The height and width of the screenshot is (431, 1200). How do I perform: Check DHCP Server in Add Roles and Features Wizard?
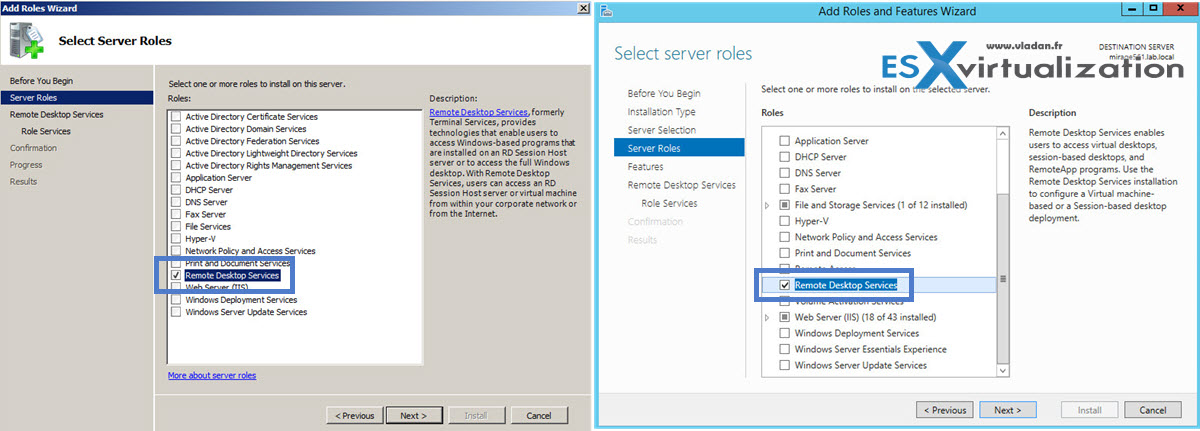tap(784, 157)
